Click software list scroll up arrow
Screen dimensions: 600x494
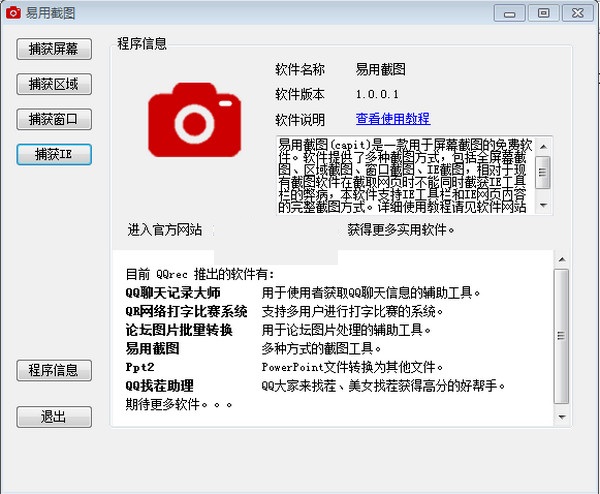pyautogui.click(x=561, y=258)
